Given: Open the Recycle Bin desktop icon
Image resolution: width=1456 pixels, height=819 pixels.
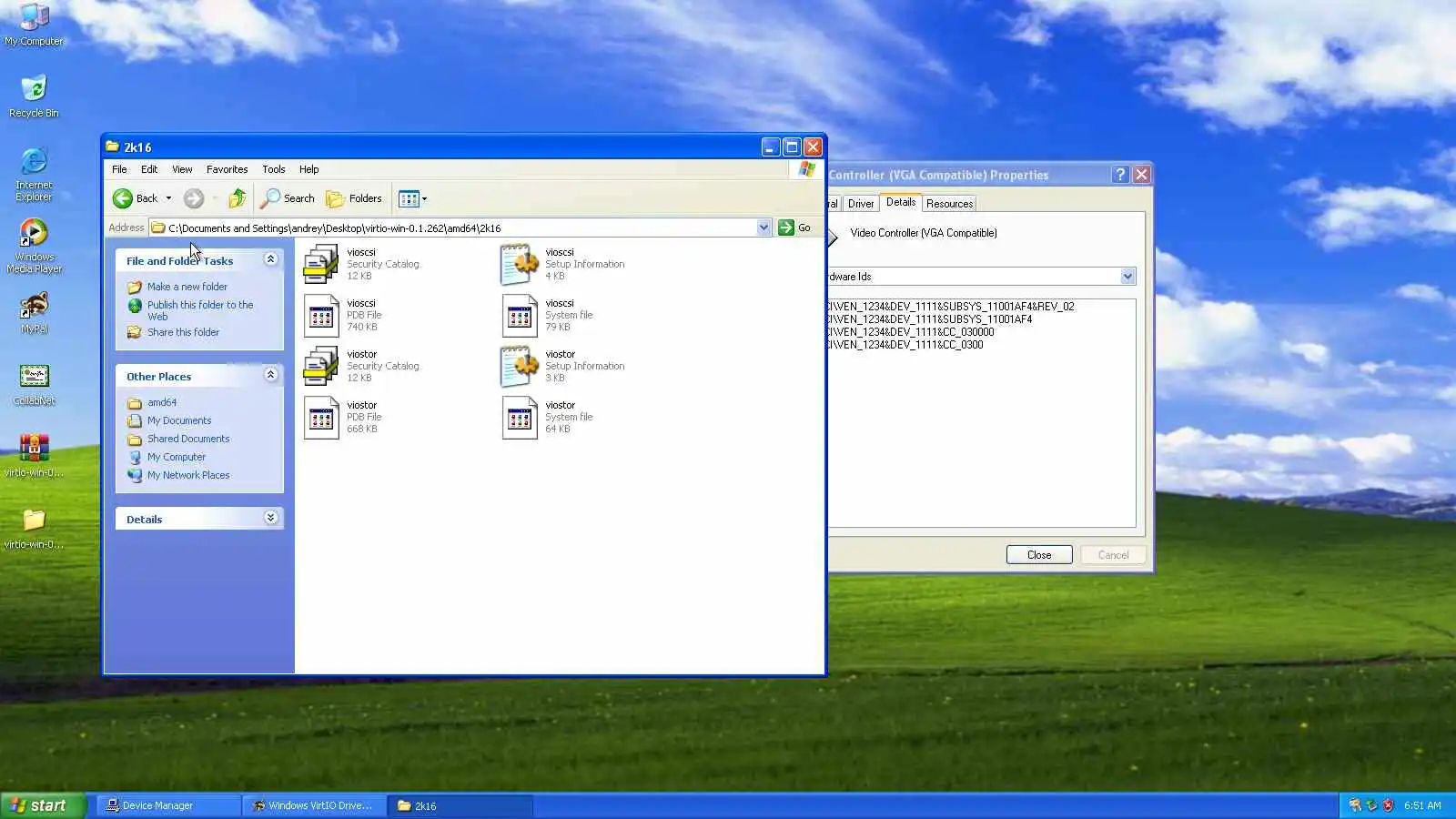Looking at the screenshot, I should (x=34, y=96).
